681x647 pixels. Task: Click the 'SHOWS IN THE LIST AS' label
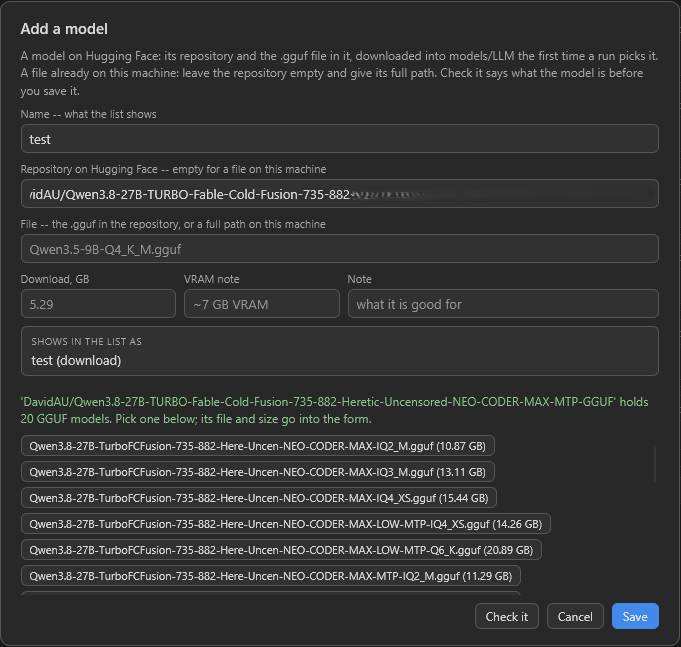(x=86, y=342)
